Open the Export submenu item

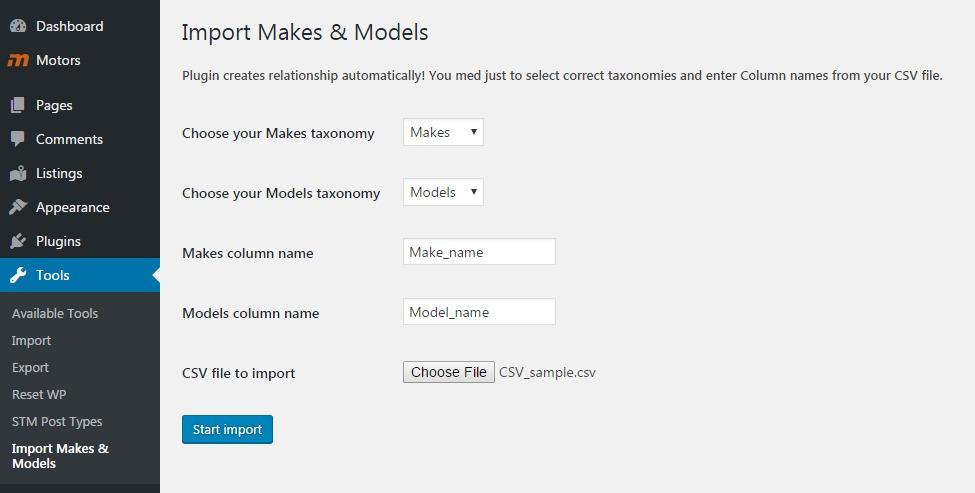coord(30,367)
